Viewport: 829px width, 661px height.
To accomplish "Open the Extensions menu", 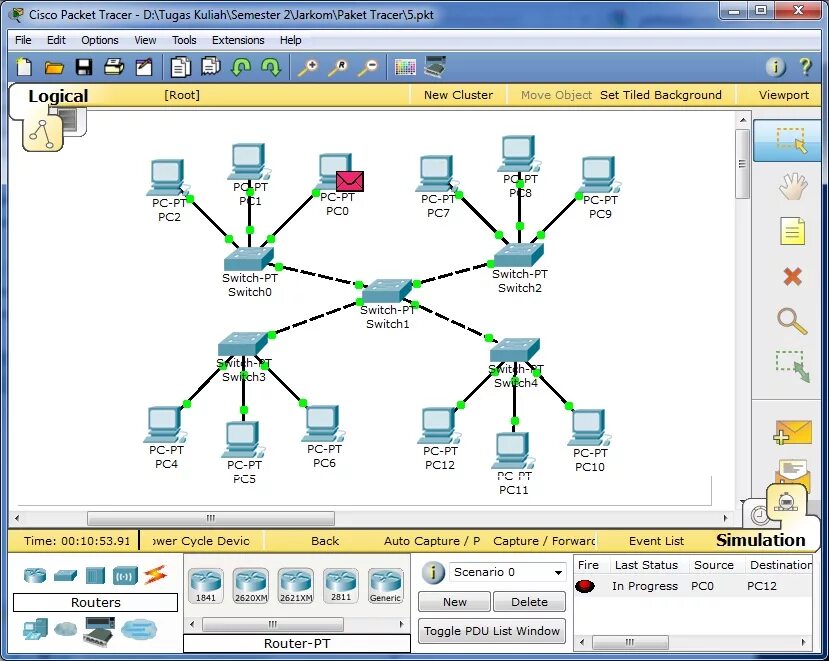I will (x=238, y=40).
